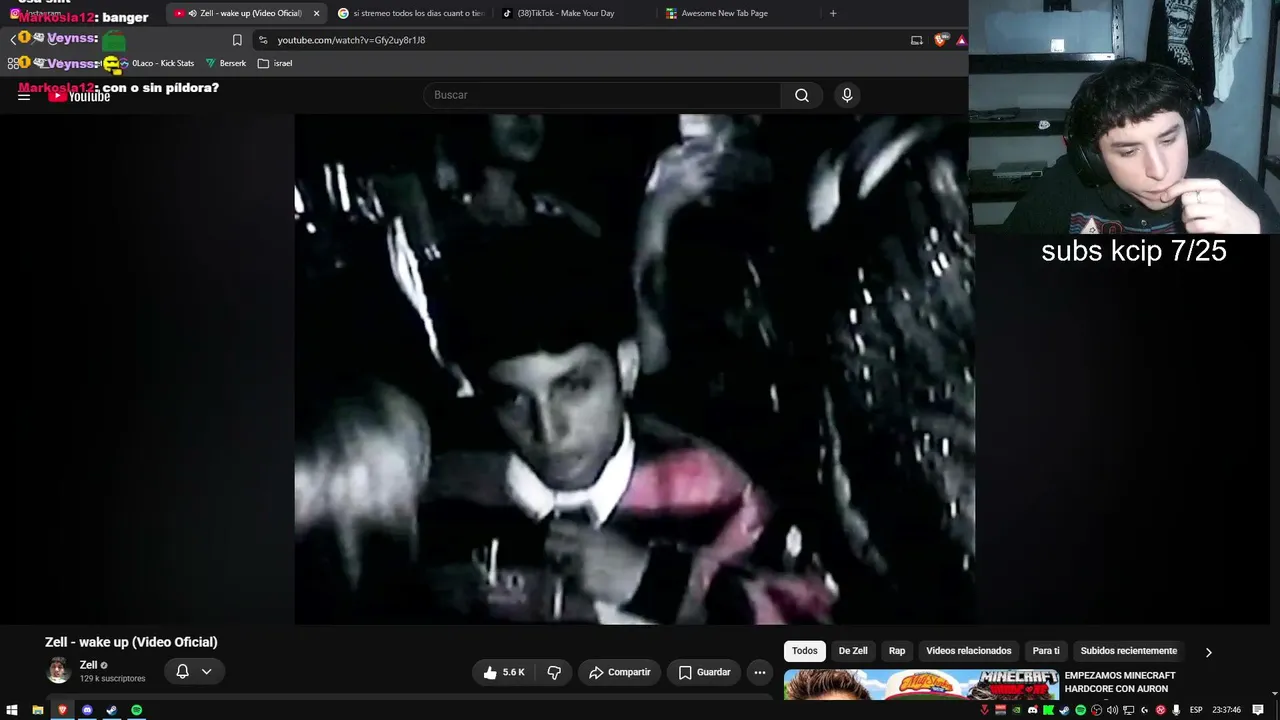Open Zell's channel avatar
The width and height of the screenshot is (1280, 720).
[x=59, y=671]
